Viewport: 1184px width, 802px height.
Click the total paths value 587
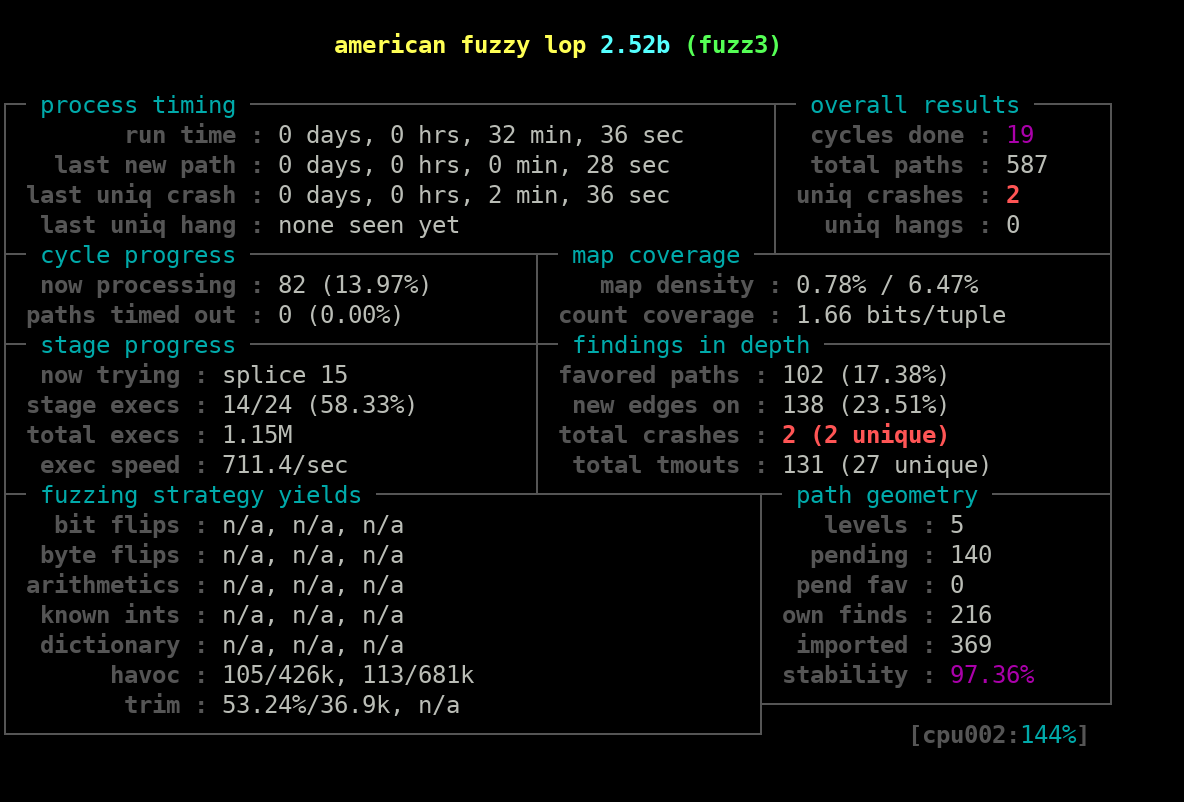(1026, 165)
